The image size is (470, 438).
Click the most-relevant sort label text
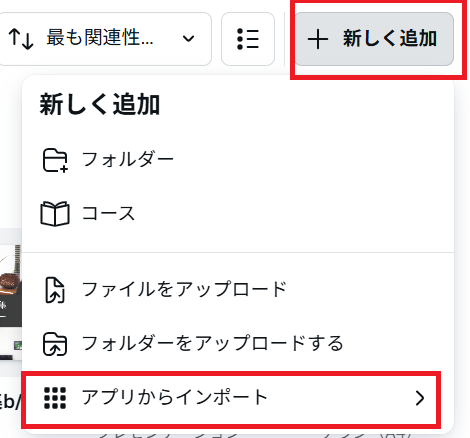click(100, 37)
